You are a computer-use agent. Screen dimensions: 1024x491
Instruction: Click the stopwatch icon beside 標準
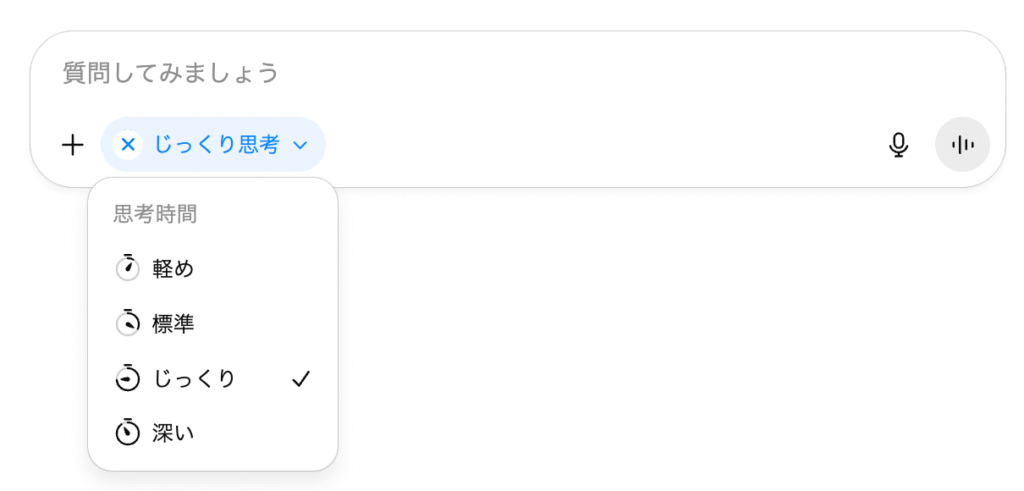pyautogui.click(x=127, y=323)
